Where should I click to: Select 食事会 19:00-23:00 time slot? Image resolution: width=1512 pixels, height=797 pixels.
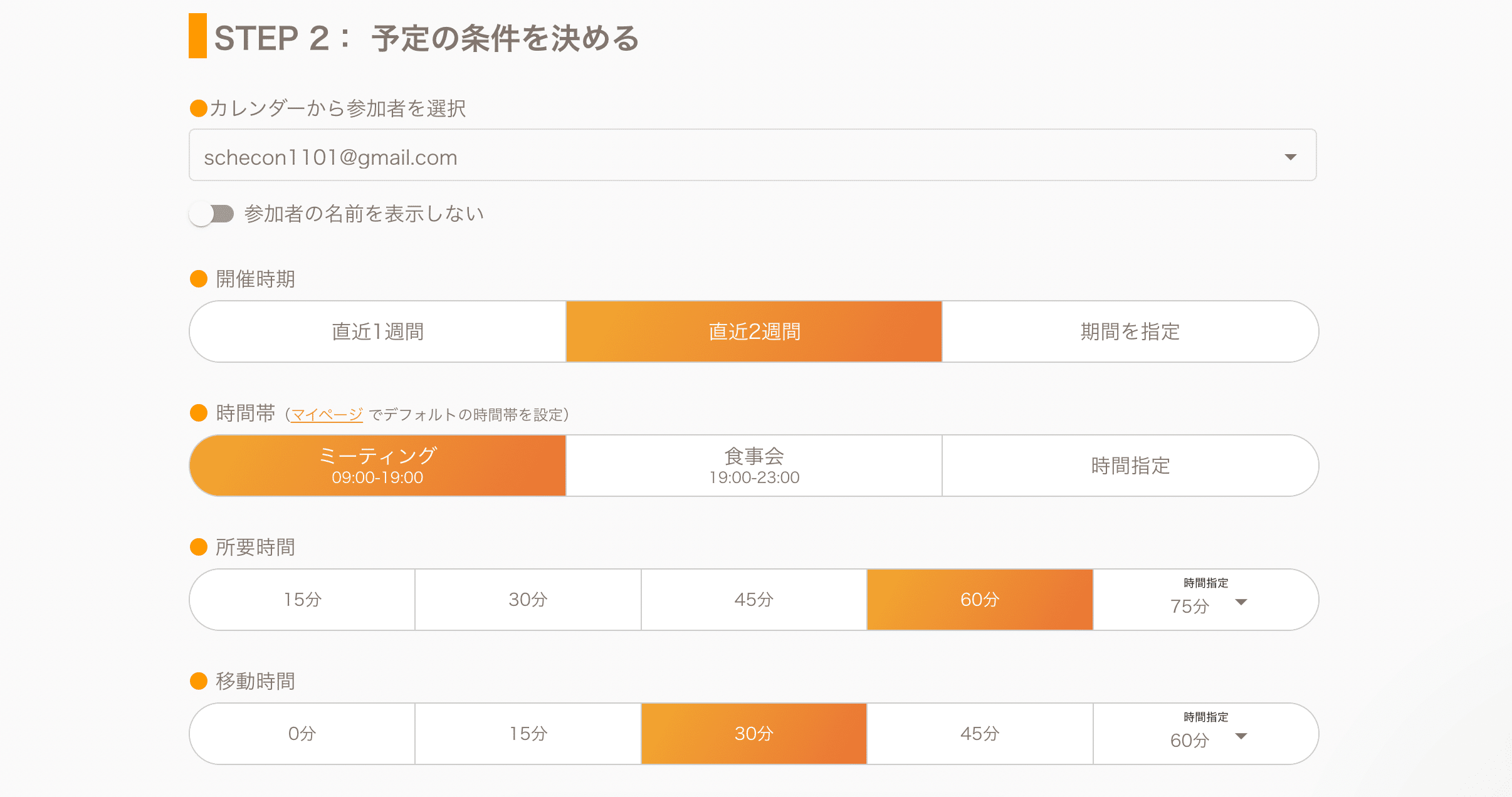click(754, 466)
